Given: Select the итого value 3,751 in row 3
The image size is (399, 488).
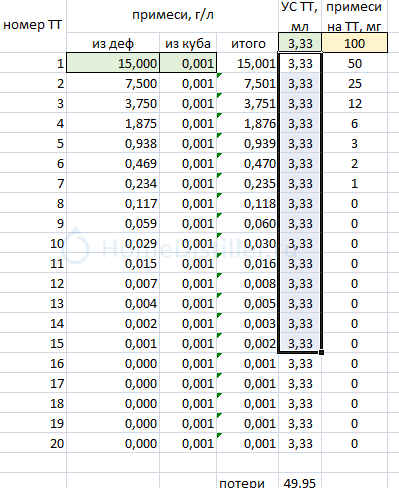Looking at the screenshot, I should tap(248, 103).
